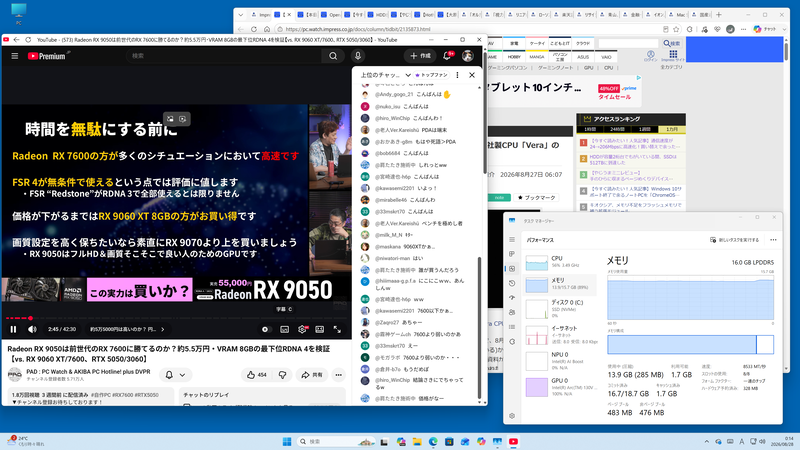Open Task Manager three-dot more options
The width and height of the screenshot is (800, 450).
coord(773,240)
